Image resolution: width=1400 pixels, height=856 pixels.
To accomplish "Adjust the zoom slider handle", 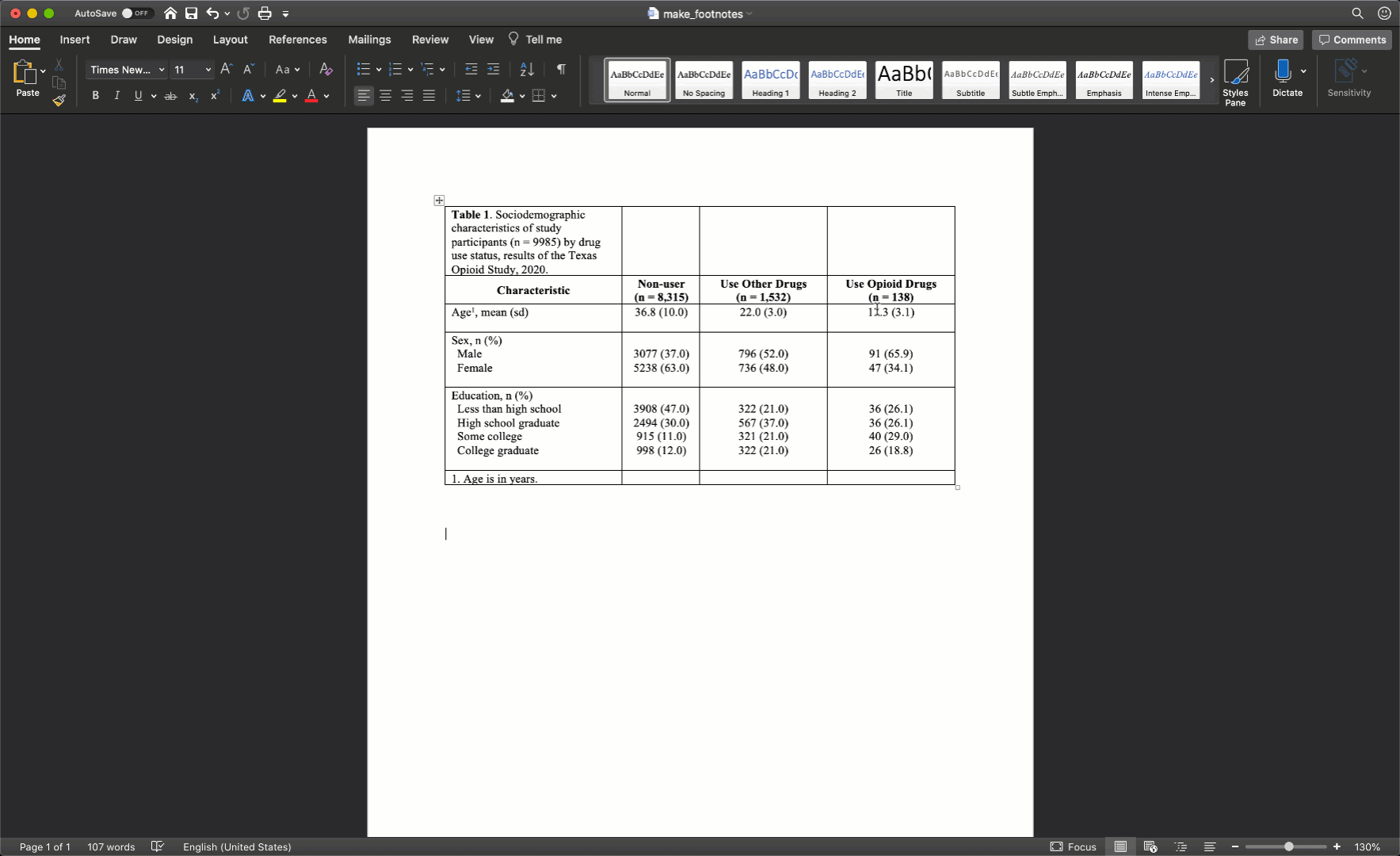I will [1288, 846].
